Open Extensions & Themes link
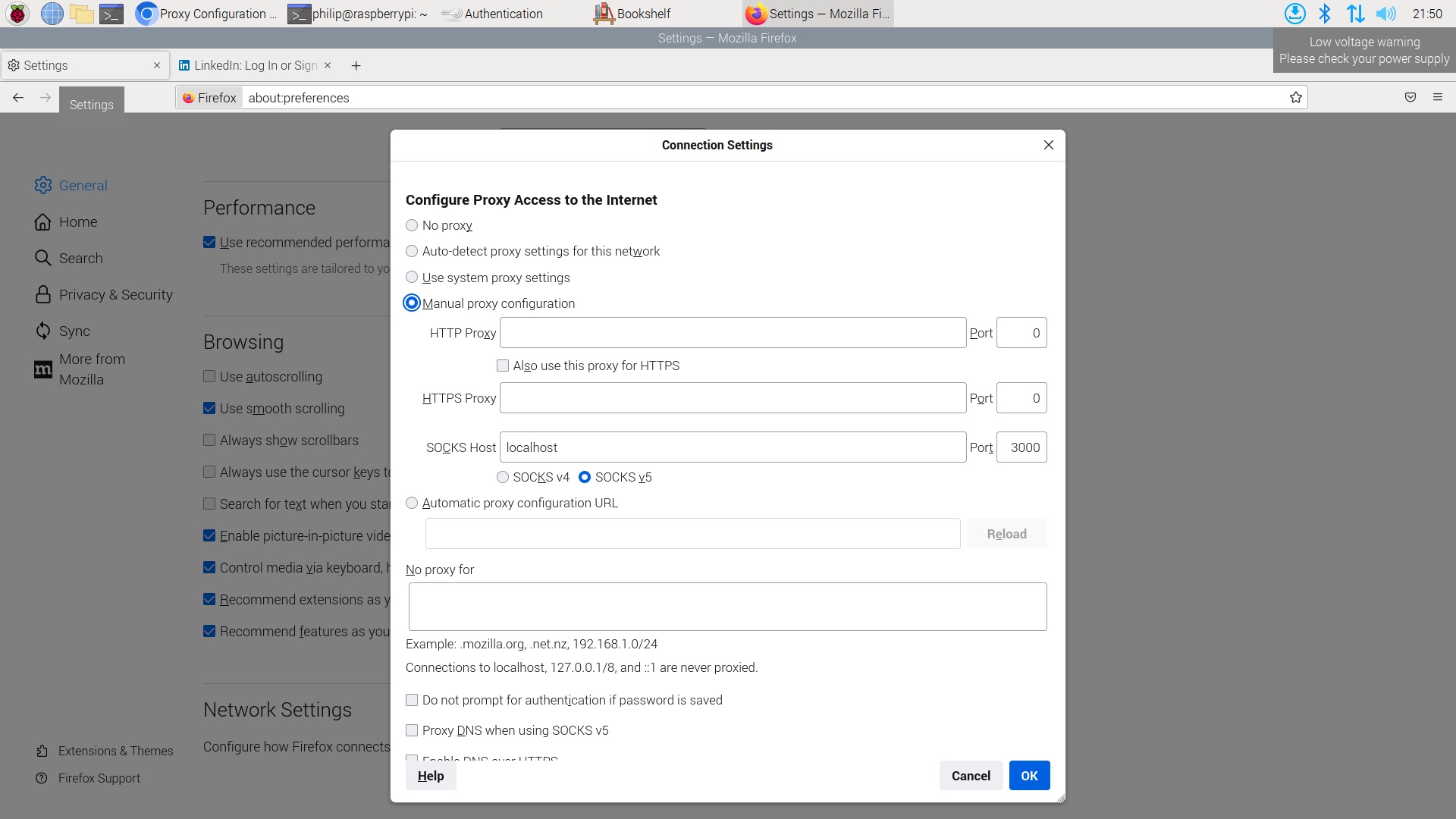The width and height of the screenshot is (1456, 819). (105, 751)
